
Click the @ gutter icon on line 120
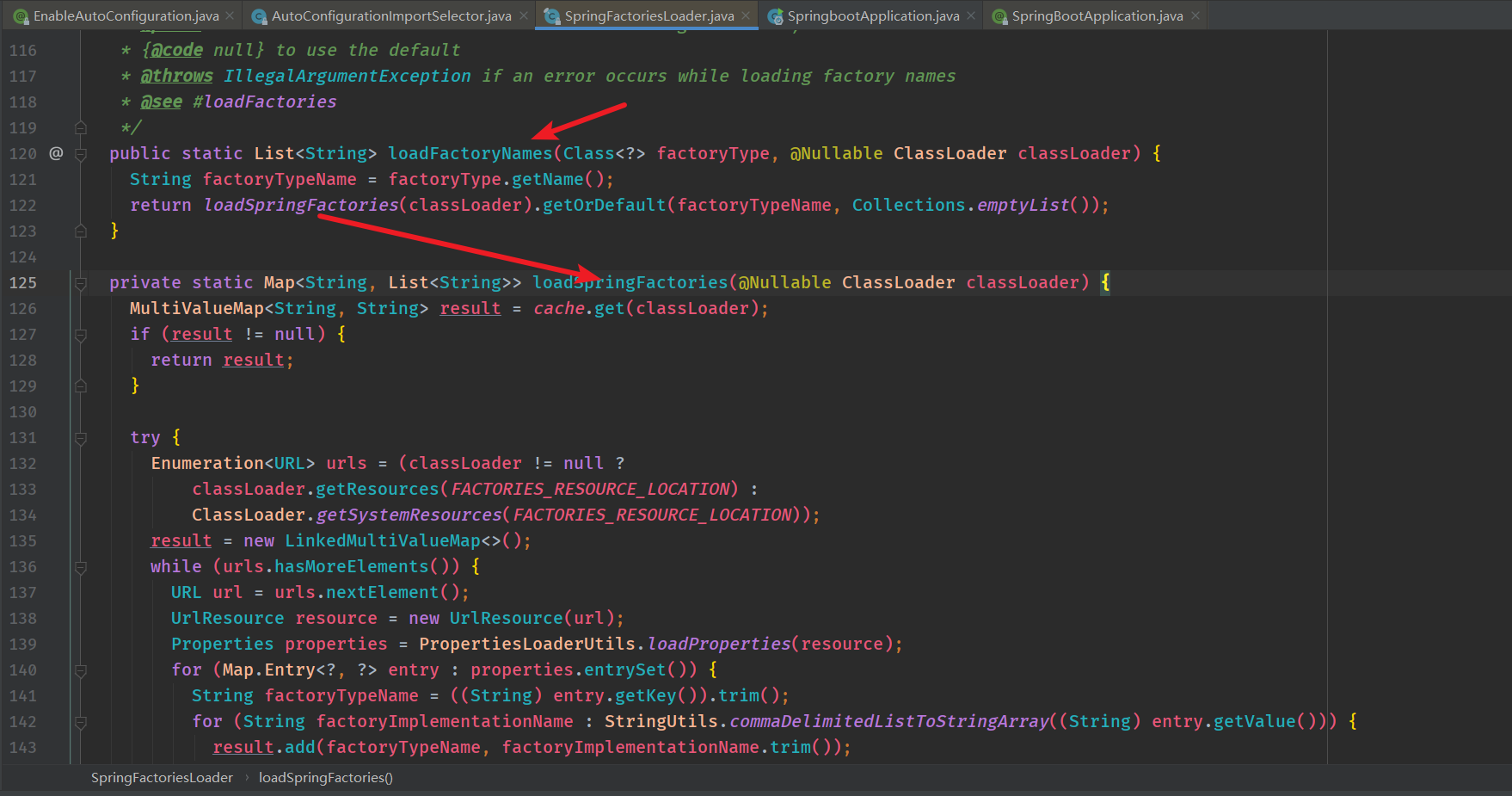click(56, 153)
